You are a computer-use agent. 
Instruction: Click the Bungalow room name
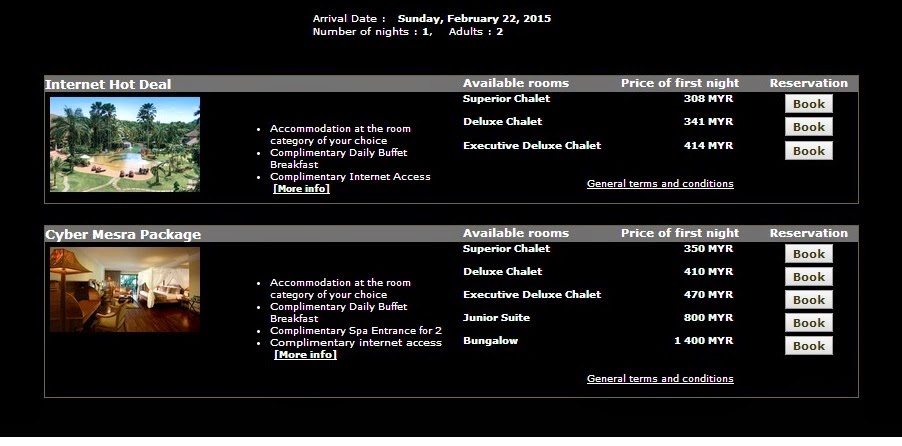coord(490,341)
